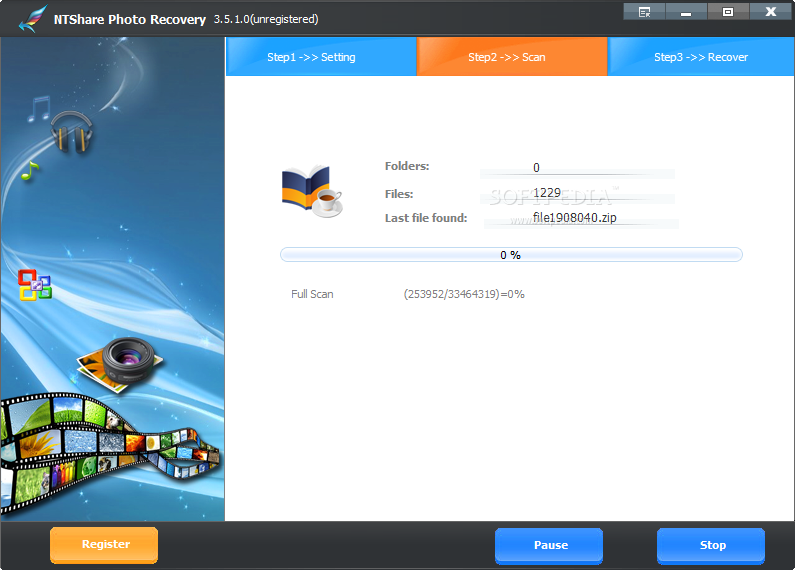Stop the scan
The width and height of the screenshot is (795, 570).
[x=711, y=546]
